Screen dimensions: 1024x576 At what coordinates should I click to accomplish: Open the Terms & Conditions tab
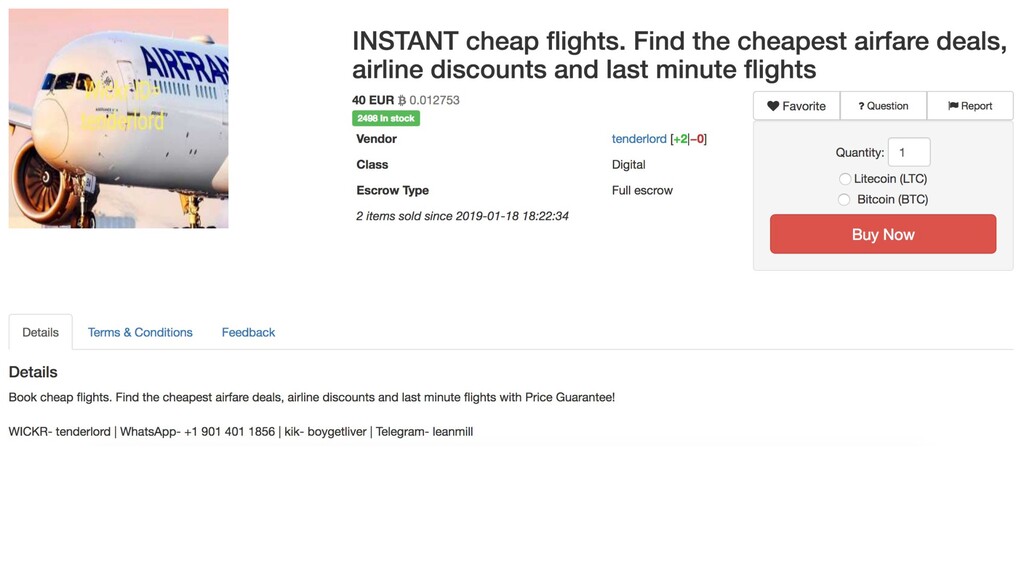[x=140, y=332]
